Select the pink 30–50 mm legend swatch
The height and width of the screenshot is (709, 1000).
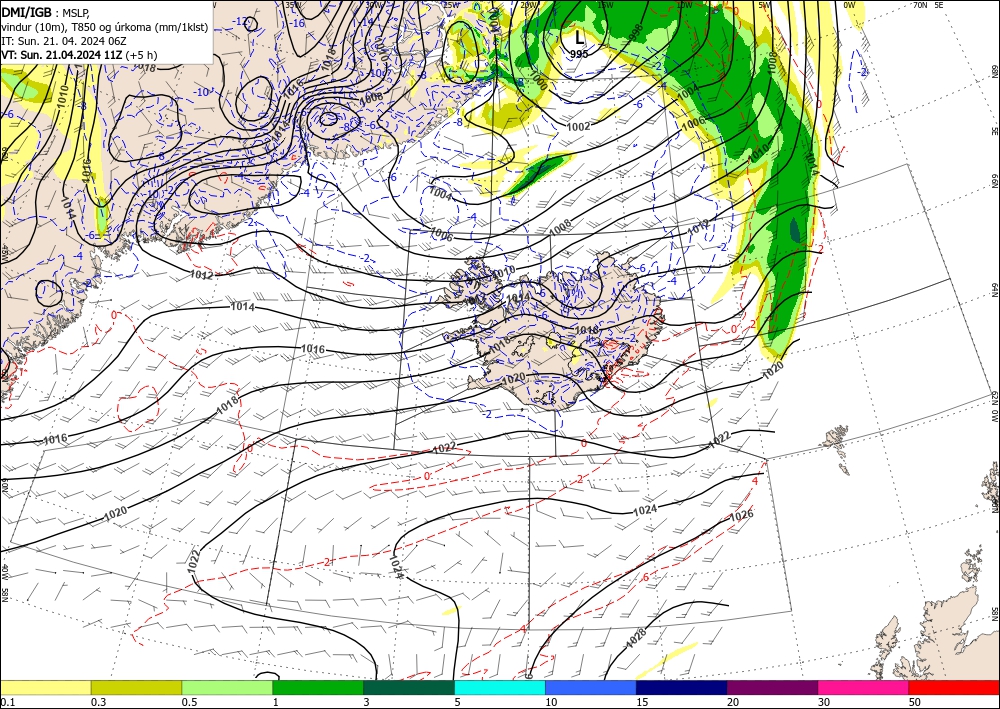pyautogui.click(x=863, y=687)
